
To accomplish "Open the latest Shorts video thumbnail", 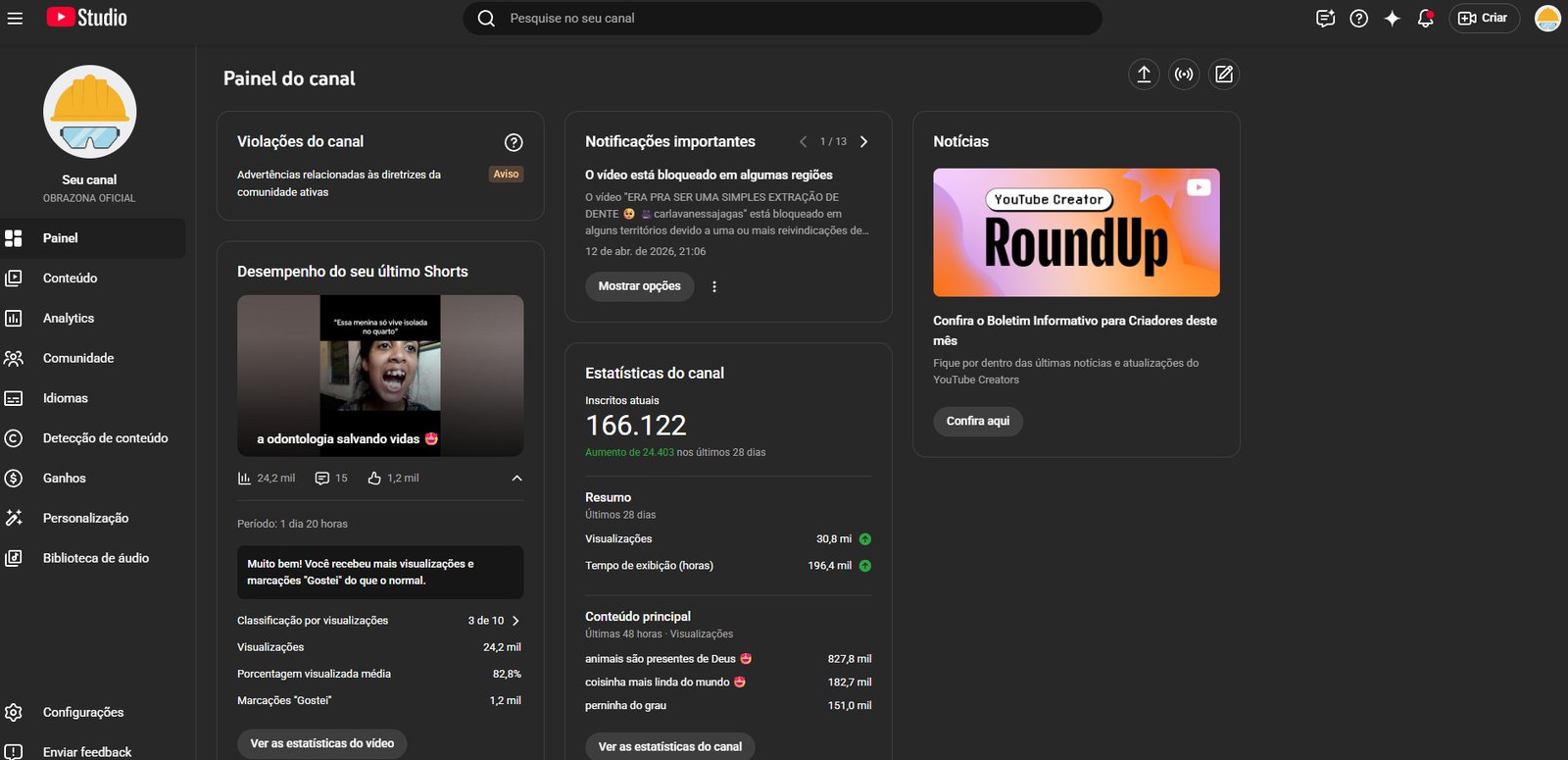I will pos(380,376).
